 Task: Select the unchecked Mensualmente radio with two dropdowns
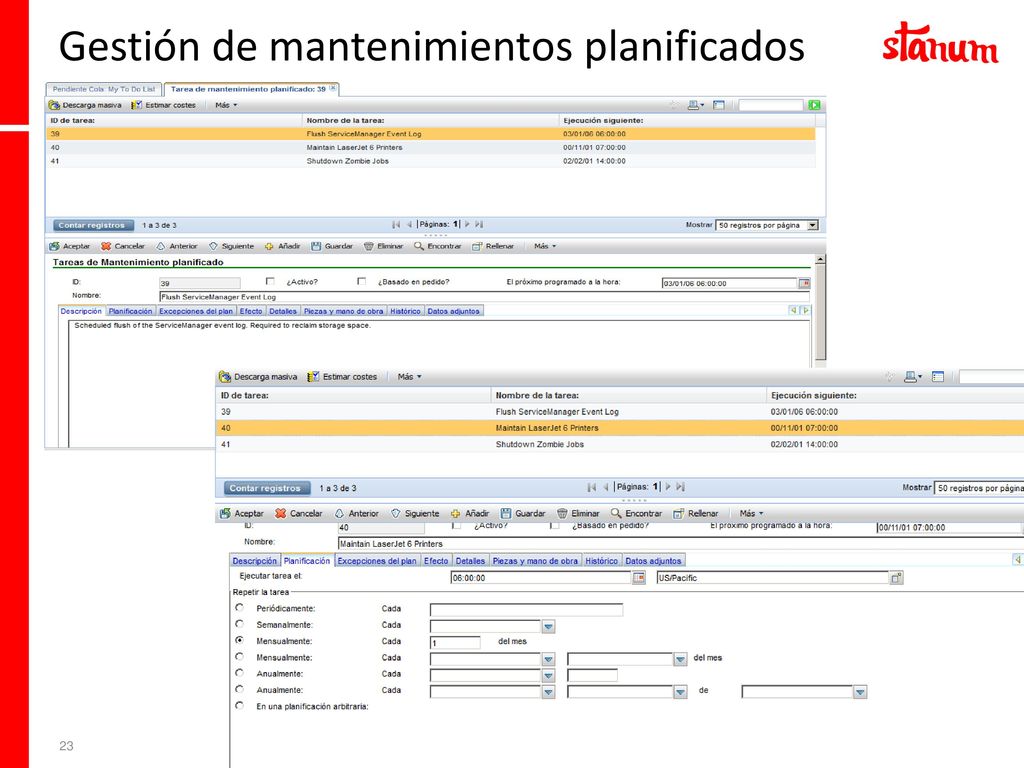point(240,657)
